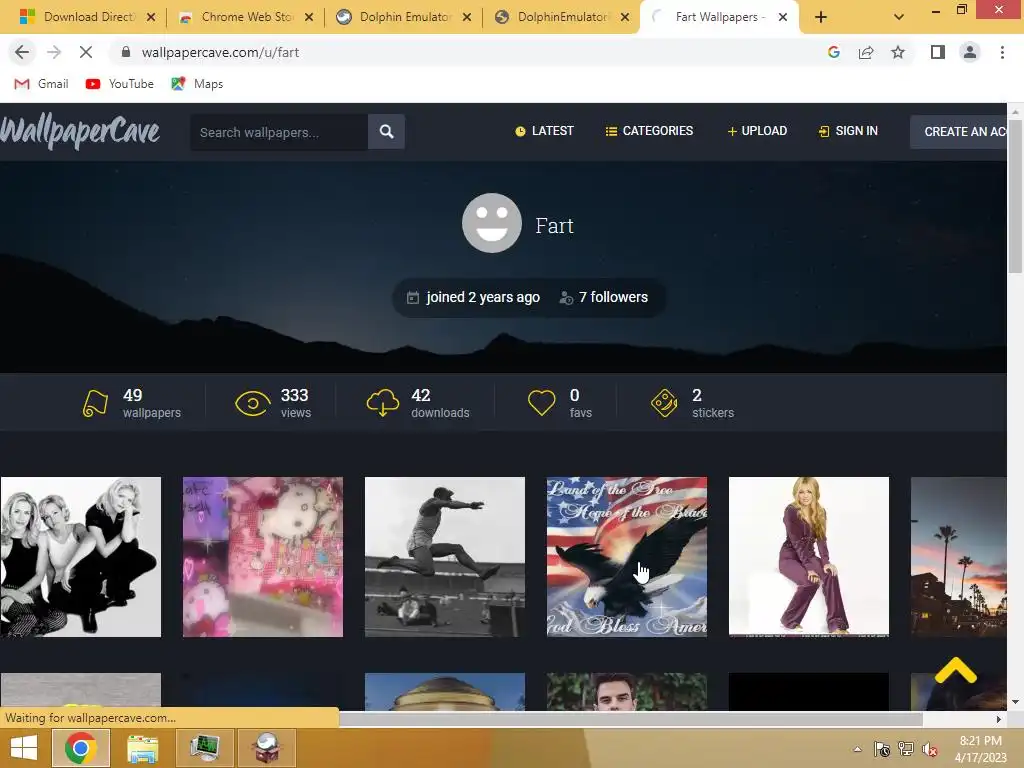The width and height of the screenshot is (1024, 768).
Task: Share this page via share icon
Action: pos(866,52)
